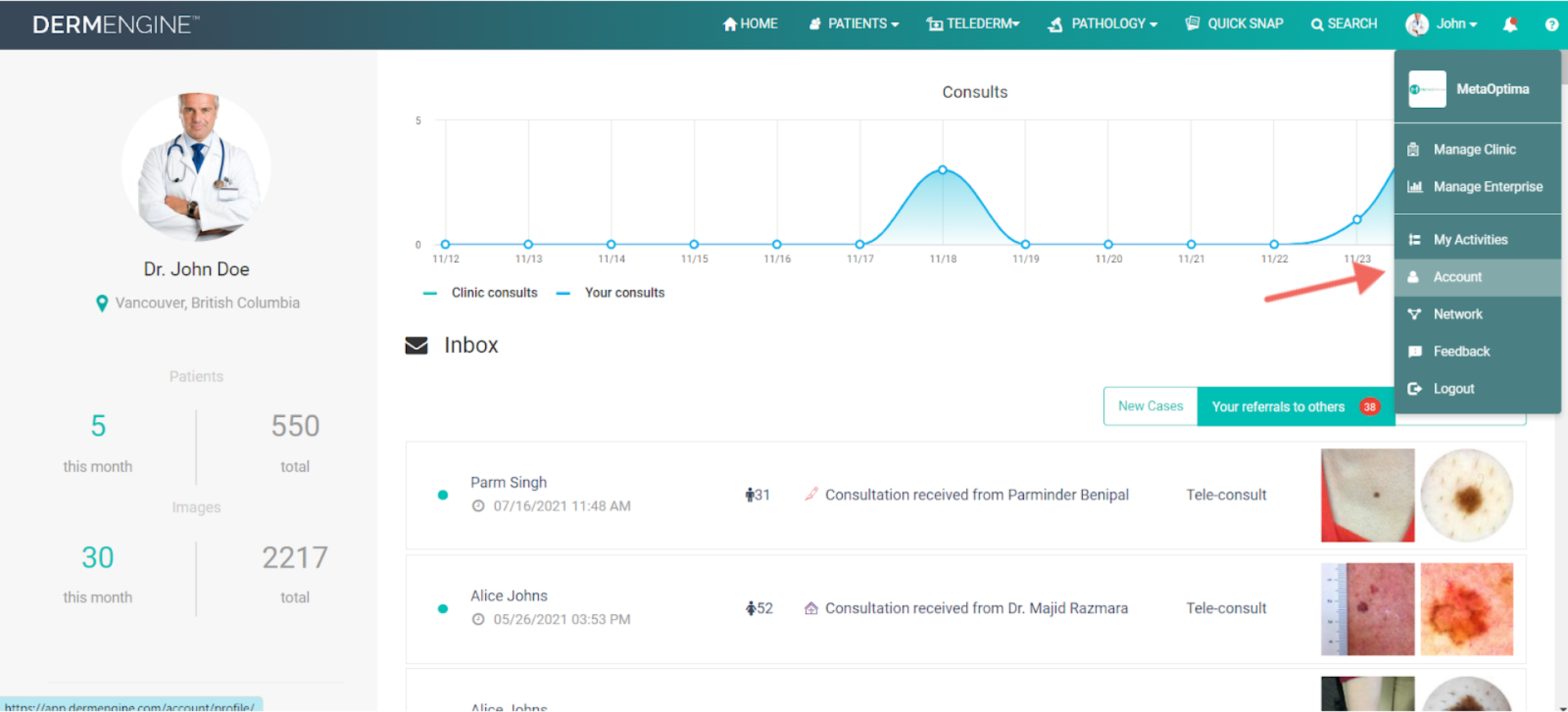Viewport: 1568px width, 712px height.
Task: Click the 11/23 data point on chart
Action: tap(1356, 220)
